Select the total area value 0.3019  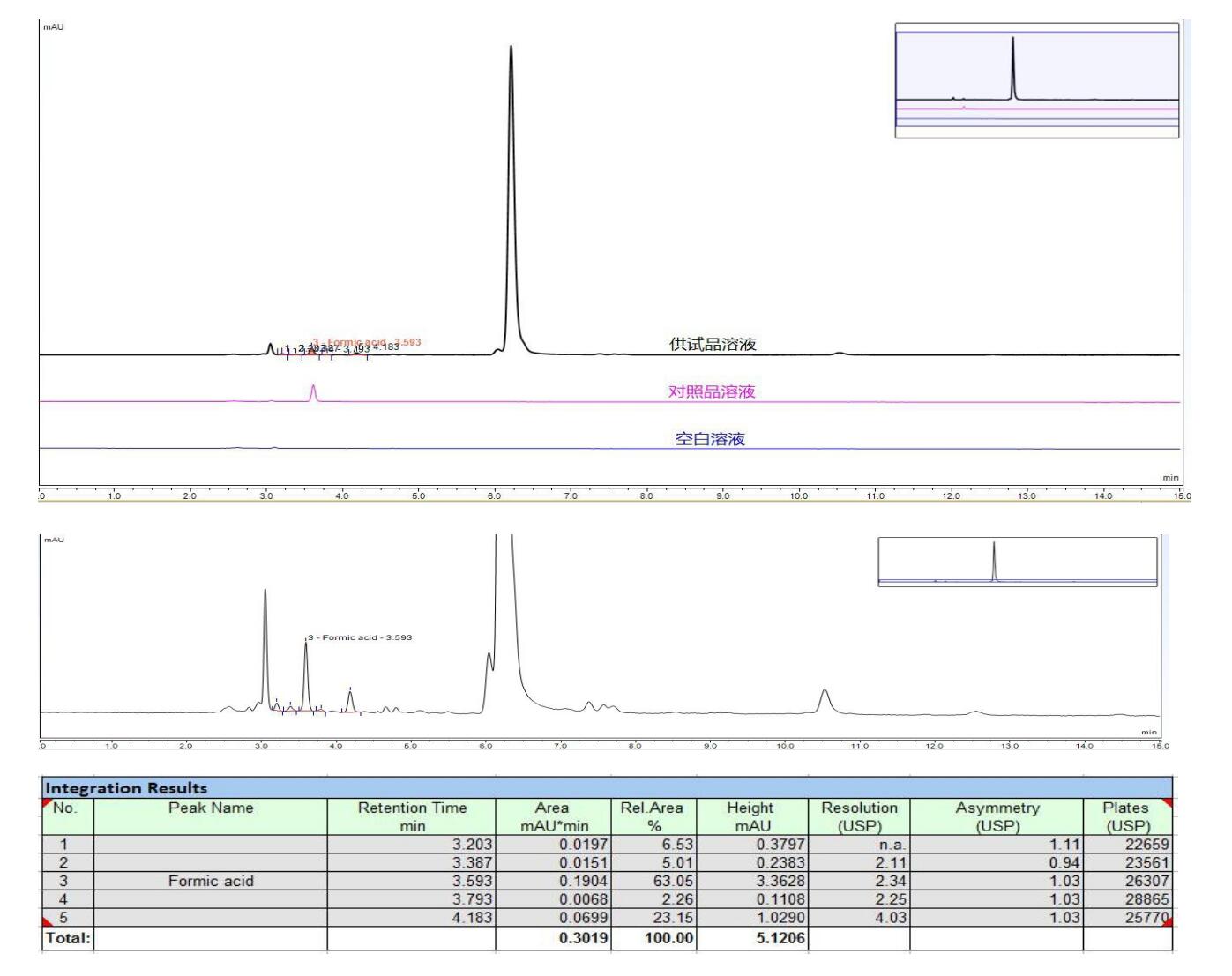[x=583, y=938]
